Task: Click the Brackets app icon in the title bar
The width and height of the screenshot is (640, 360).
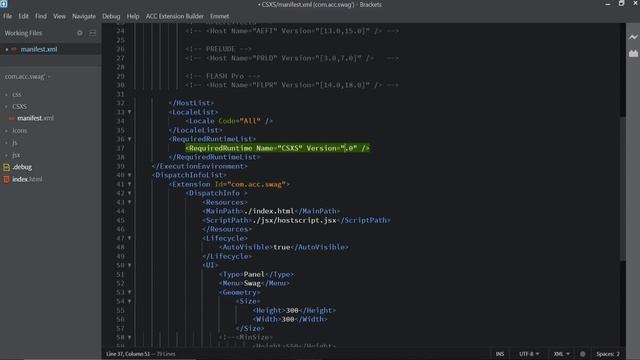Action: pos(4,4)
